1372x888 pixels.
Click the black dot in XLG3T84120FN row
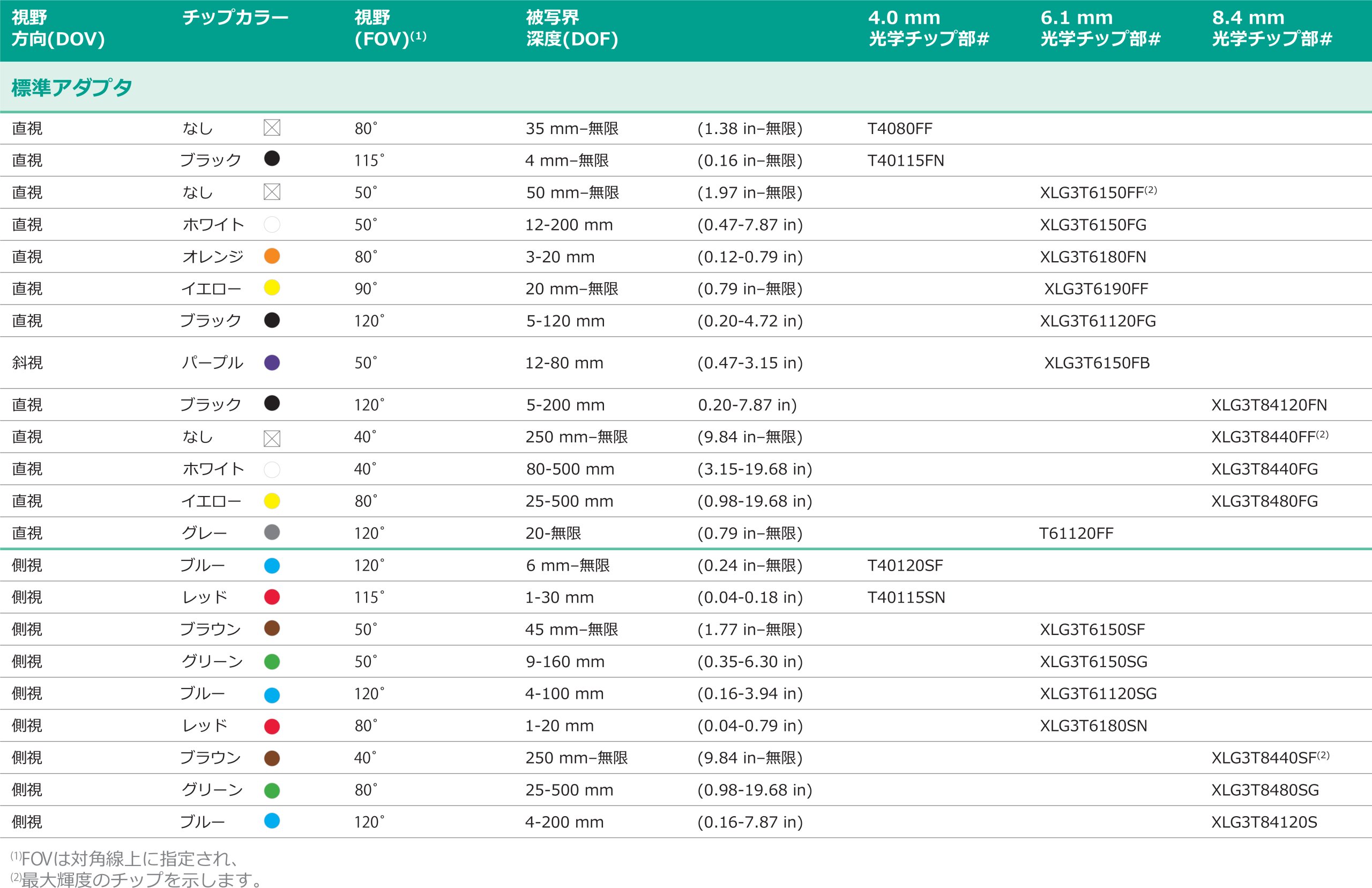coord(272,403)
